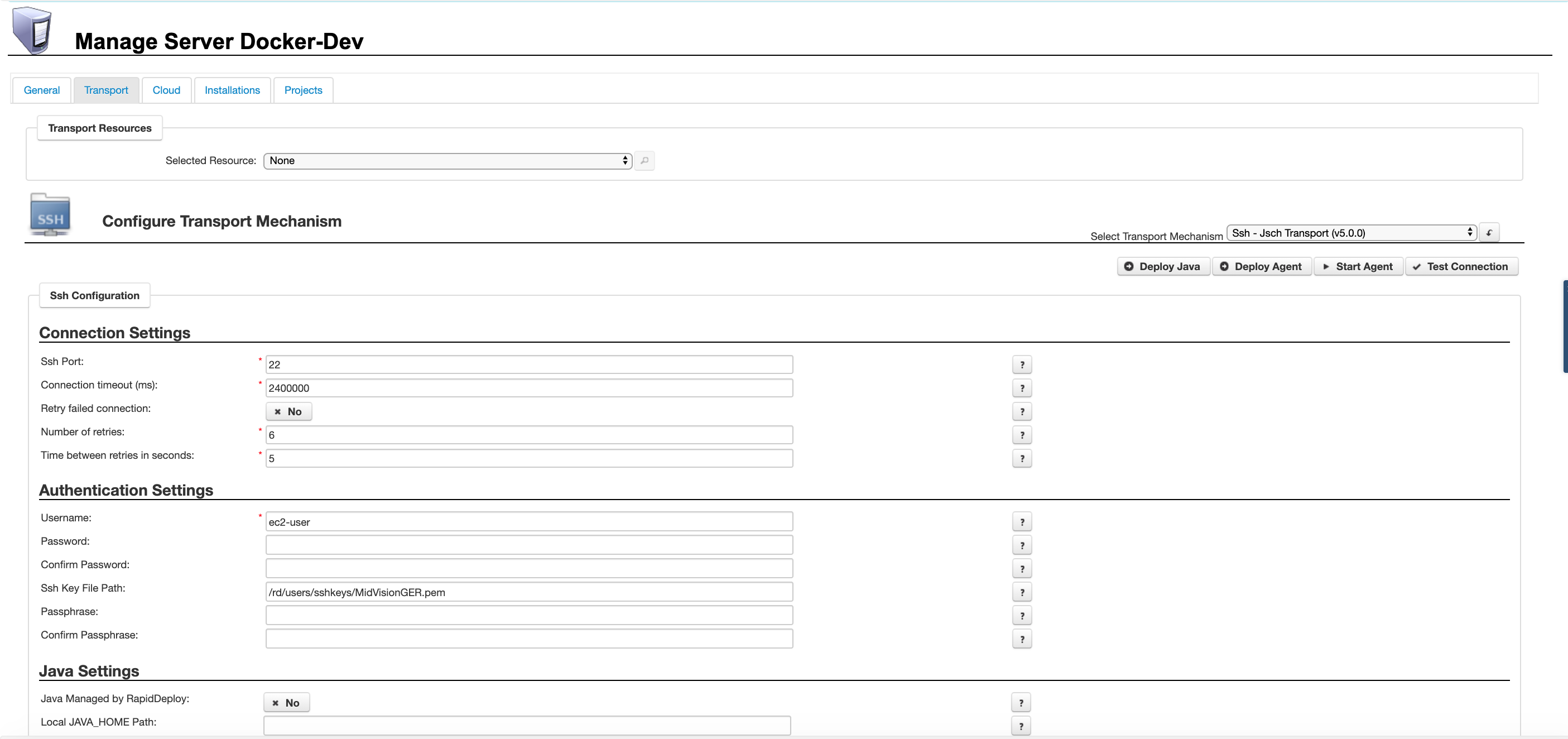Switch to the Transport tab
The image size is (1568, 739).
[x=106, y=90]
